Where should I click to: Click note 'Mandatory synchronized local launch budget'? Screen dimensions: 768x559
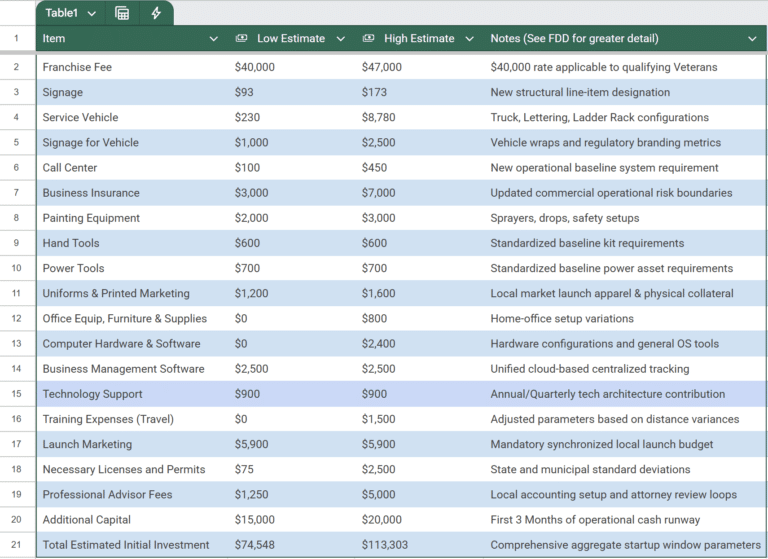[601, 444]
